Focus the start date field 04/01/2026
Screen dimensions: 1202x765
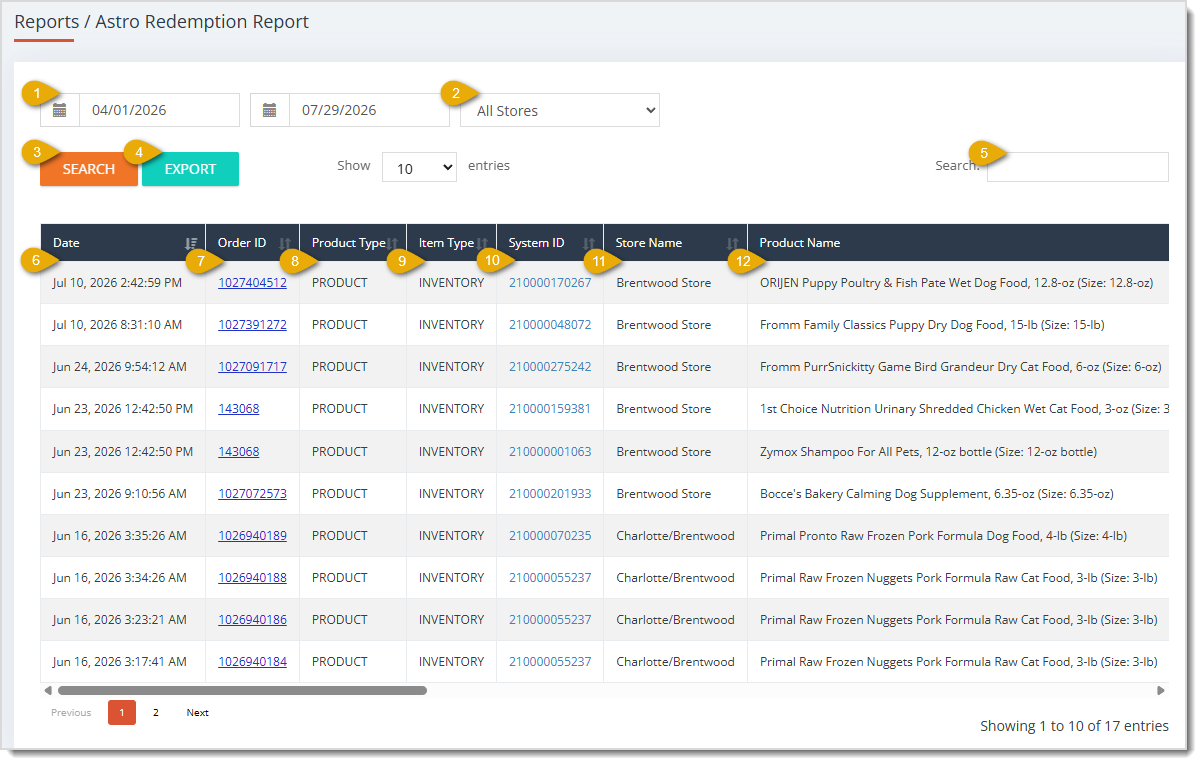[159, 110]
